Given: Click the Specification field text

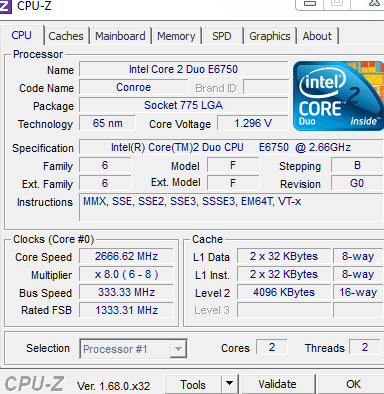Looking at the screenshot, I should tap(231, 147).
